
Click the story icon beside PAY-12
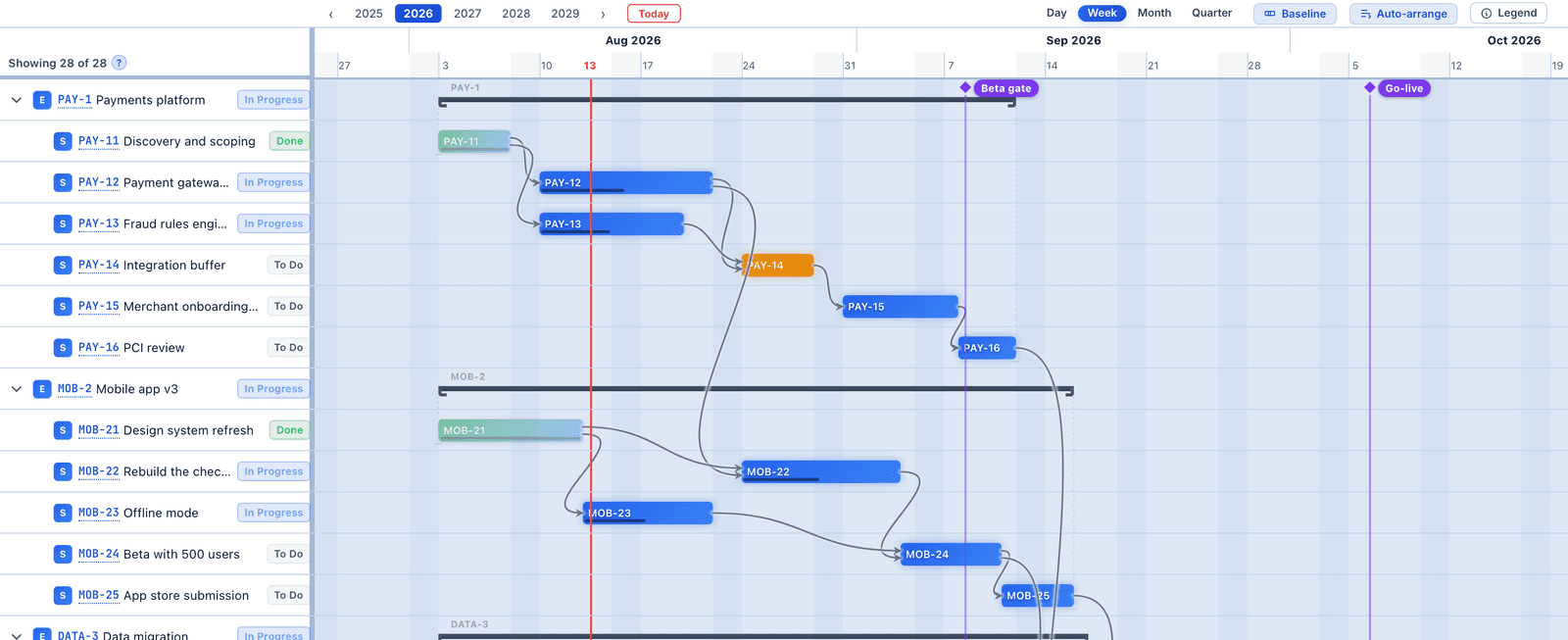pos(63,182)
